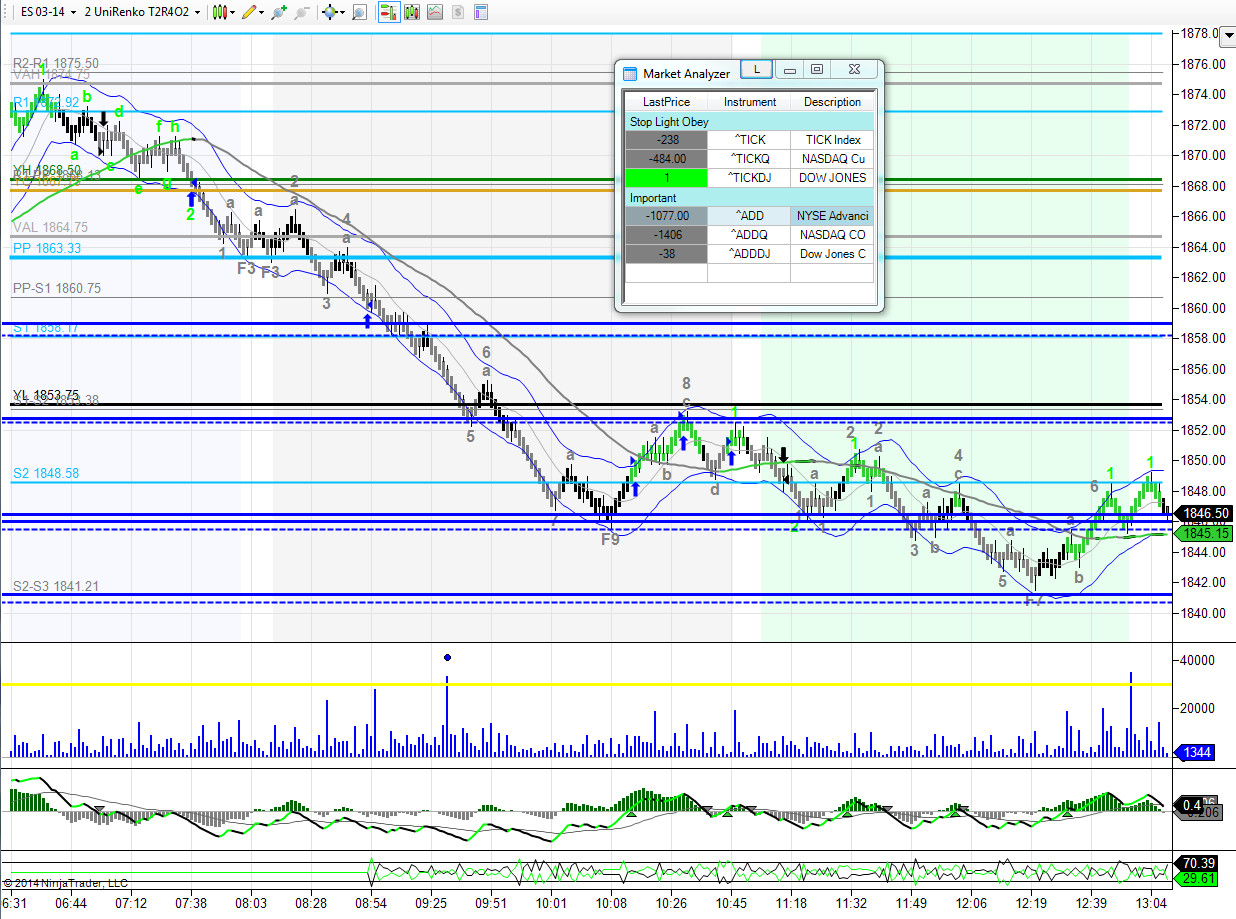
Task: Open the Data Series toolbar icon
Action: 412,12
